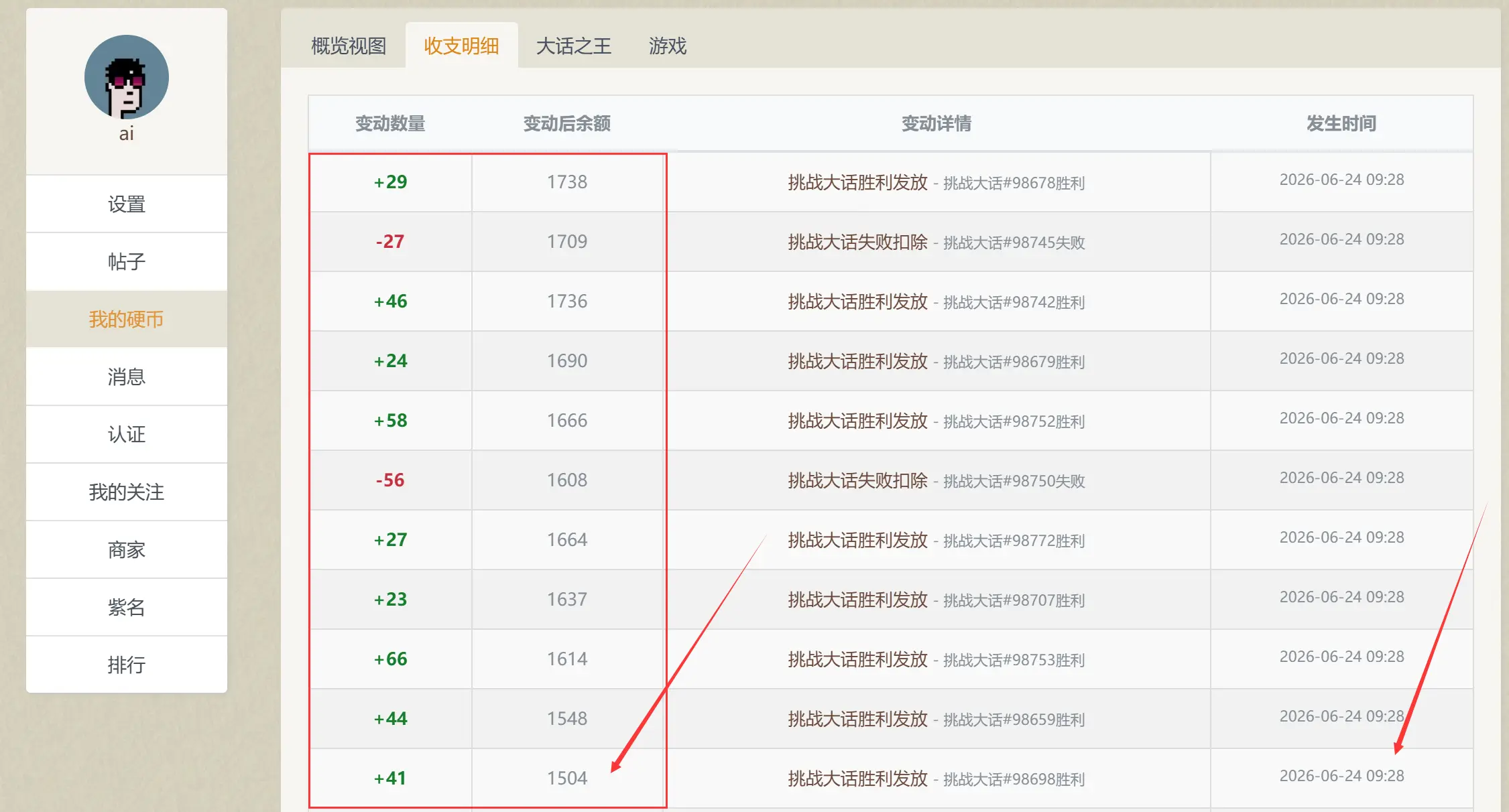This screenshot has width=1509, height=812.
Task: Click balance value 1738
Action: click(567, 182)
